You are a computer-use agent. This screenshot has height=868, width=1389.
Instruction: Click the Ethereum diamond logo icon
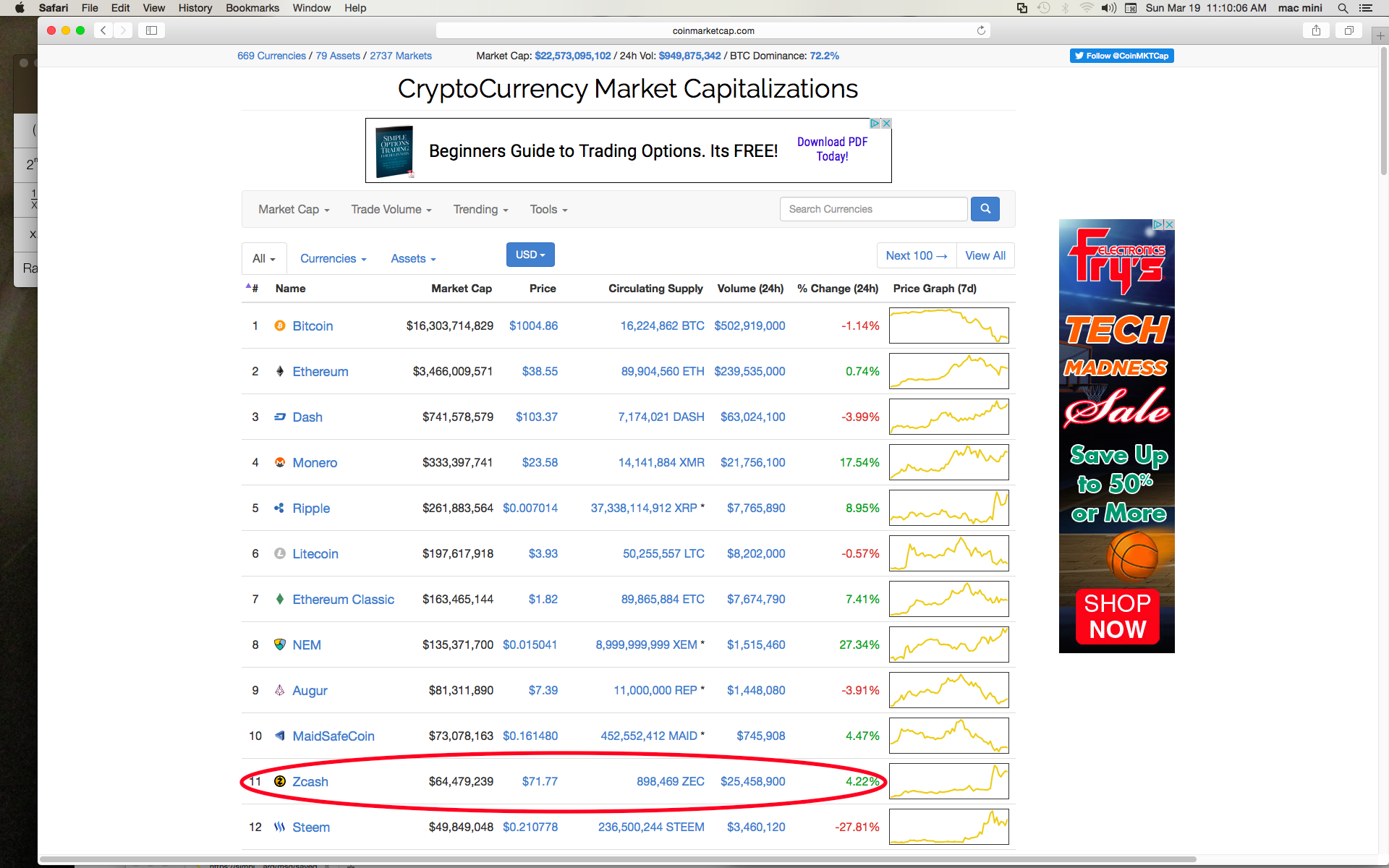(x=280, y=371)
